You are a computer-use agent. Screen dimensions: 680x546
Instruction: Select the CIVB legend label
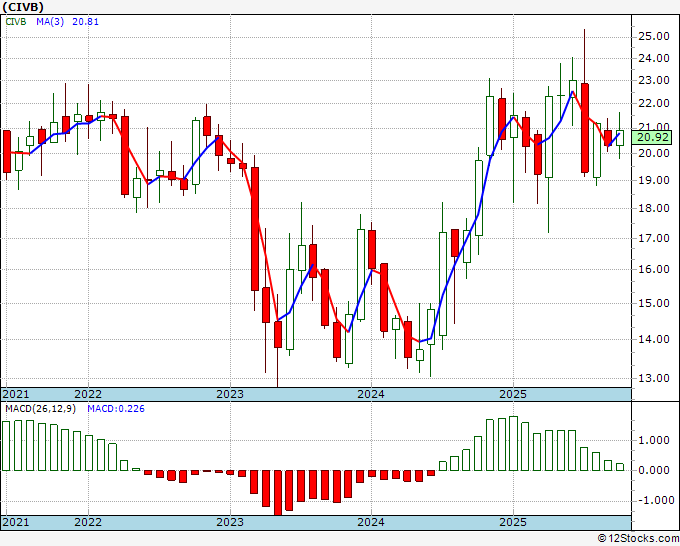click(16, 21)
